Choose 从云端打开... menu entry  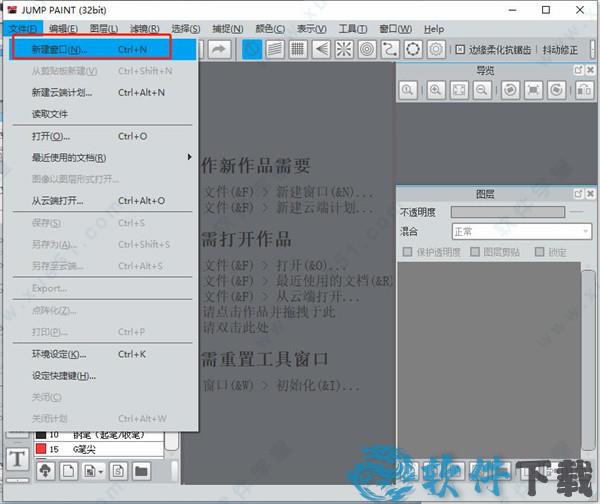point(103,201)
